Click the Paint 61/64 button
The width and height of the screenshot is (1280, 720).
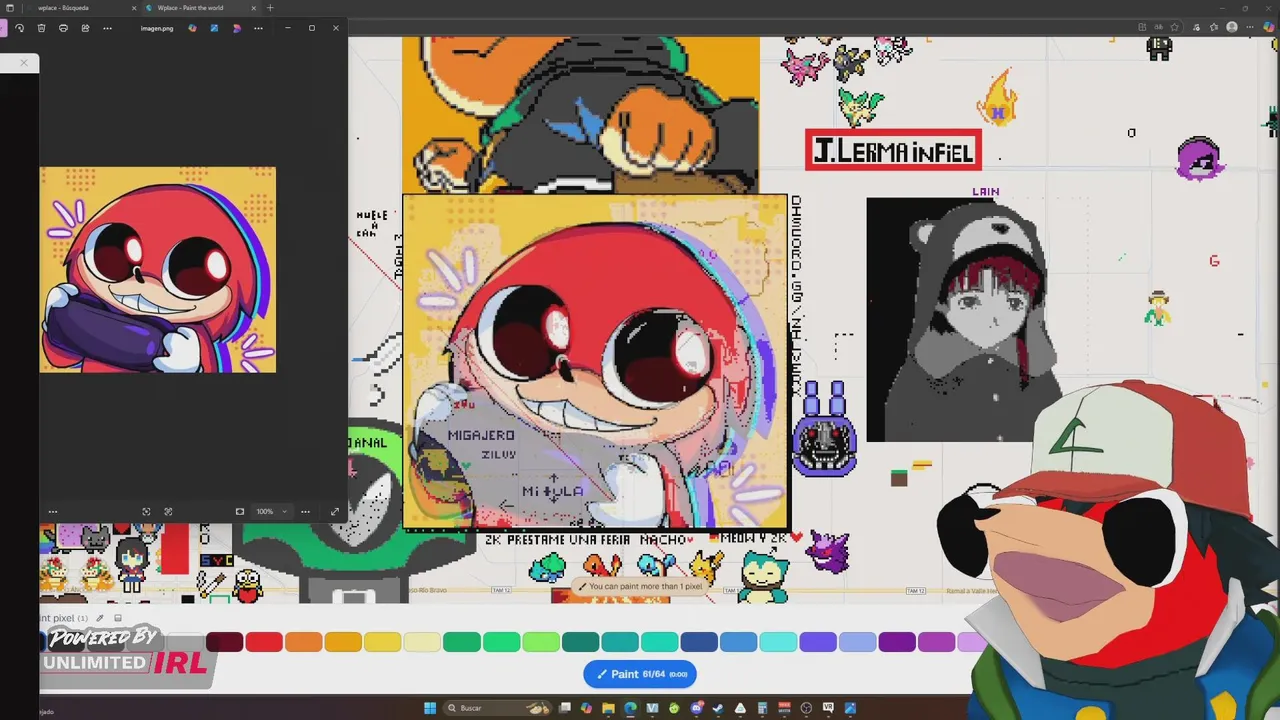(640, 674)
